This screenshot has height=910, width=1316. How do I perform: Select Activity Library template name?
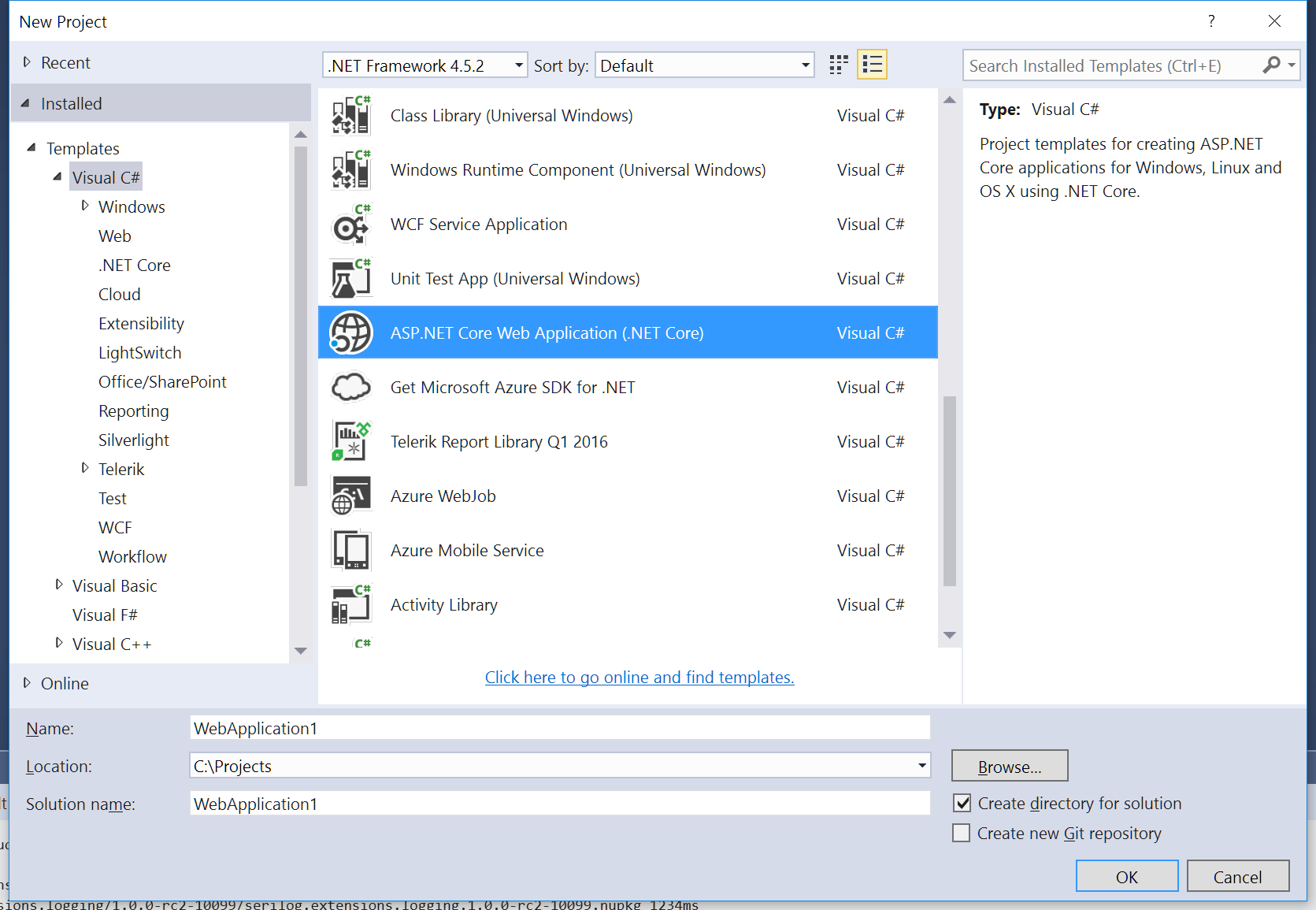coord(444,605)
